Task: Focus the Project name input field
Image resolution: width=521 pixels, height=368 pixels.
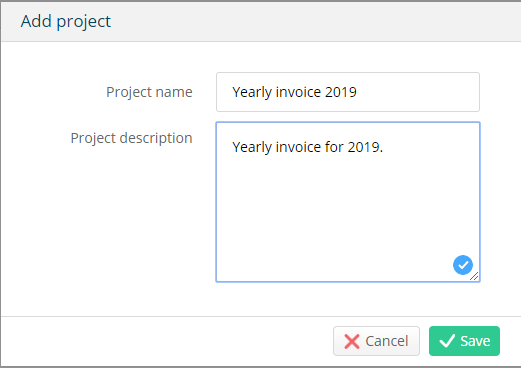Action: [x=348, y=92]
